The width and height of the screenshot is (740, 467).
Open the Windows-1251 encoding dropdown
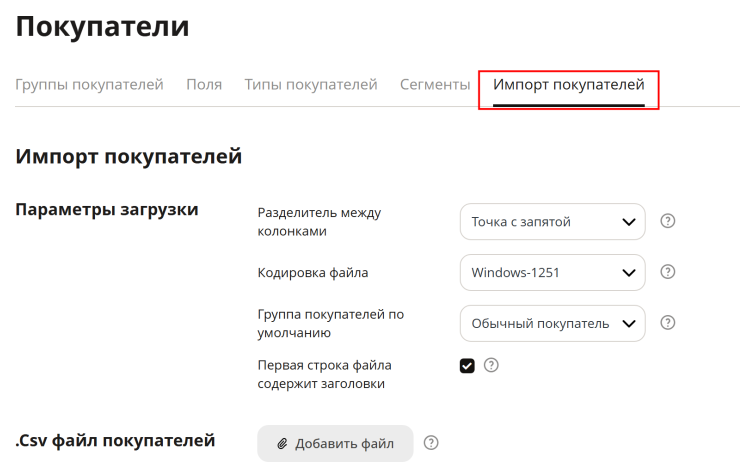(552, 273)
